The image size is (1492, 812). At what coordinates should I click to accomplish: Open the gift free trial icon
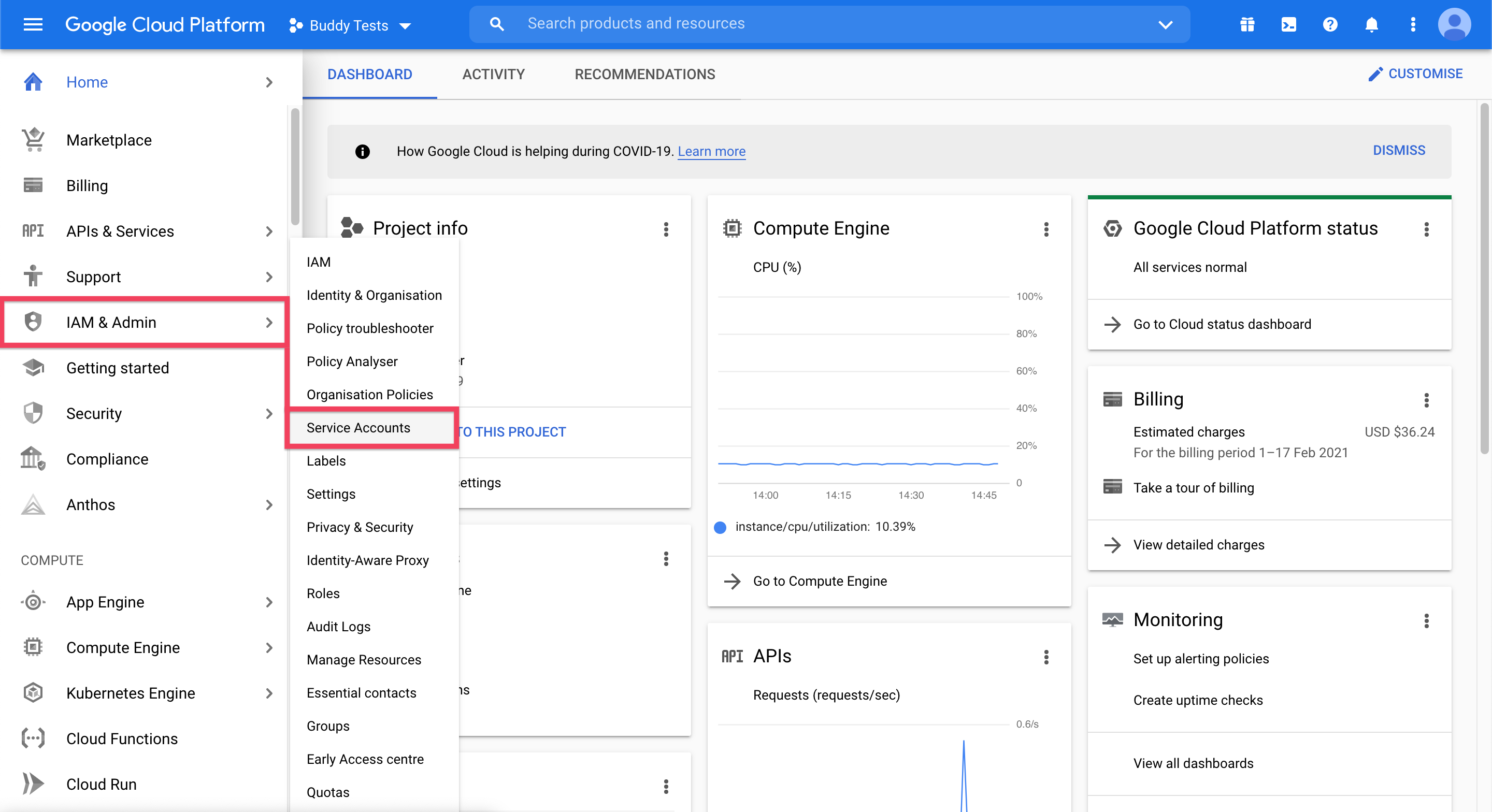(x=1247, y=24)
